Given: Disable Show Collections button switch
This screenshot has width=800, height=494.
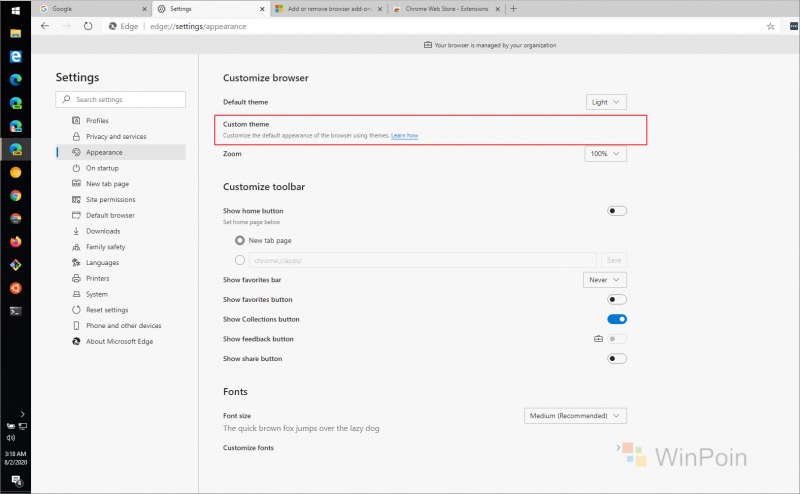Looking at the screenshot, I should (617, 319).
